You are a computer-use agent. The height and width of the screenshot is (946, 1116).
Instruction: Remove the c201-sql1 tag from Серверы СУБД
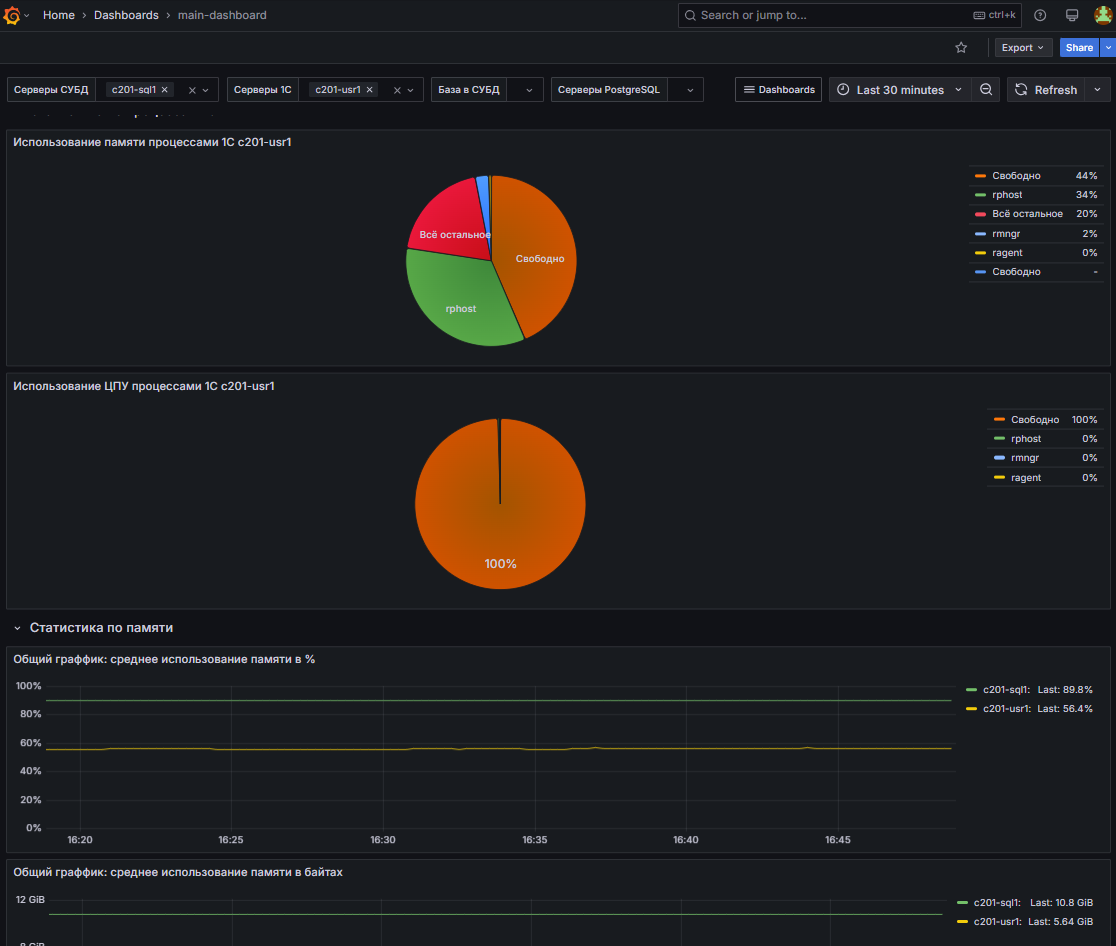pyautogui.click(x=166, y=89)
